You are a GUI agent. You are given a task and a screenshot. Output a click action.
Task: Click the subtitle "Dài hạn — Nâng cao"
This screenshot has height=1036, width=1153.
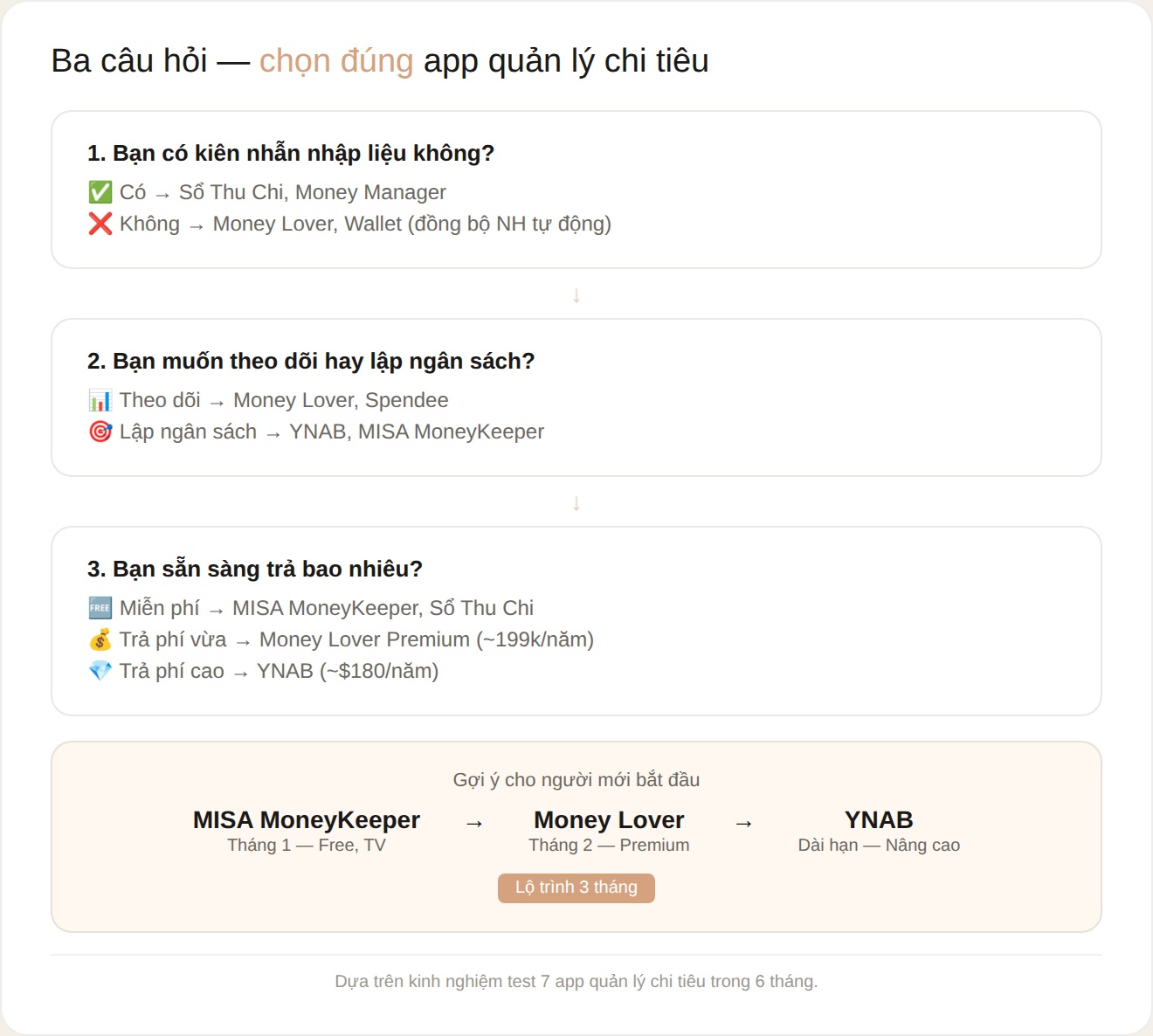[879, 846]
